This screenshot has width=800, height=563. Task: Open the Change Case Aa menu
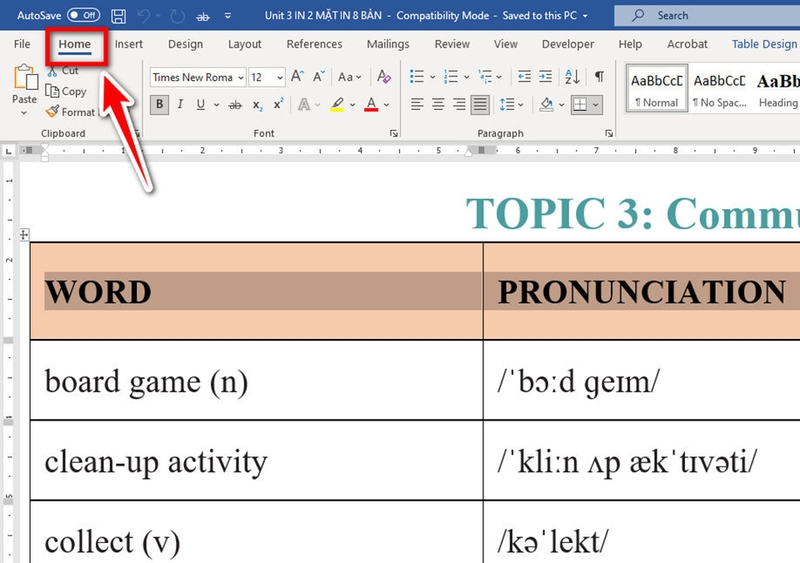pos(349,77)
